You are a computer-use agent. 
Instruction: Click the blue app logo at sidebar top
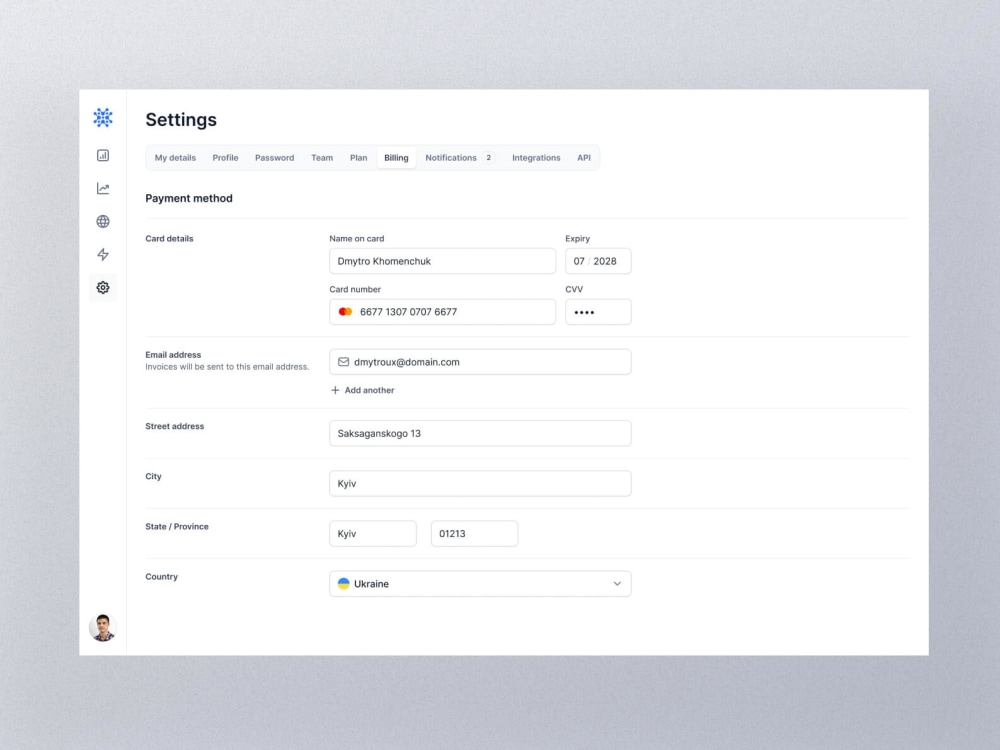(x=102, y=117)
